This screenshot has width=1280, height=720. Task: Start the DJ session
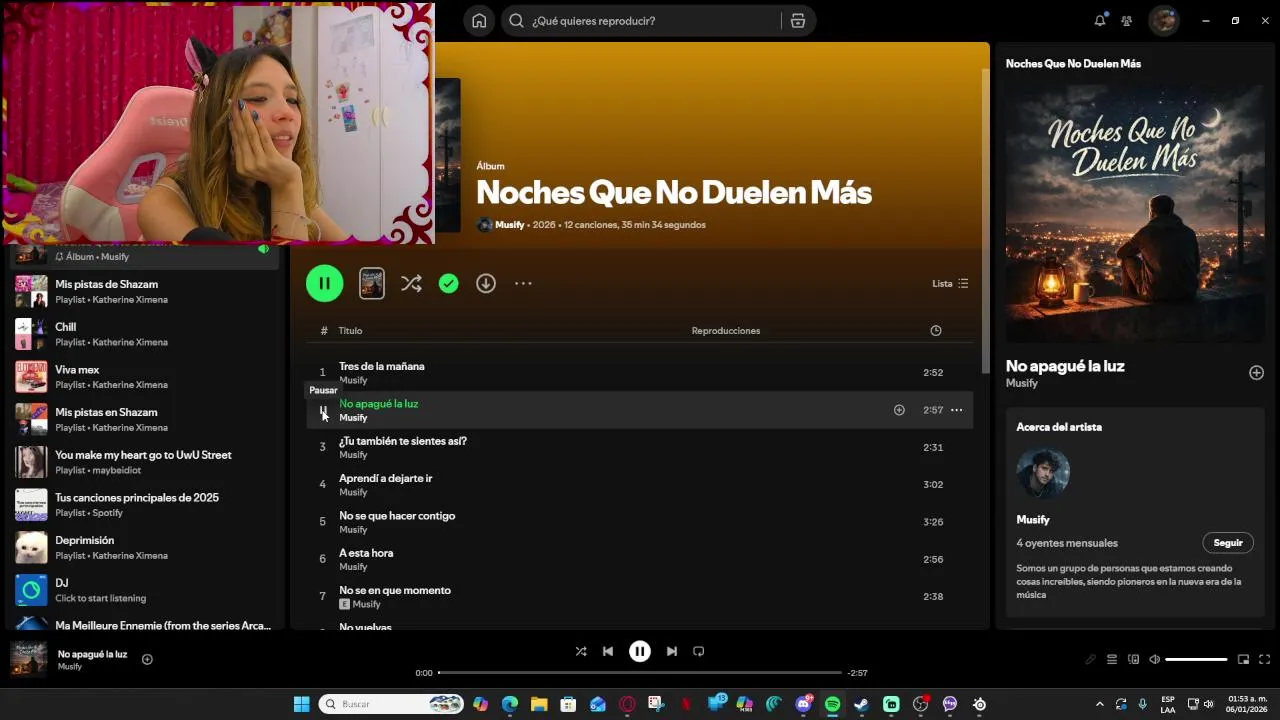145,590
